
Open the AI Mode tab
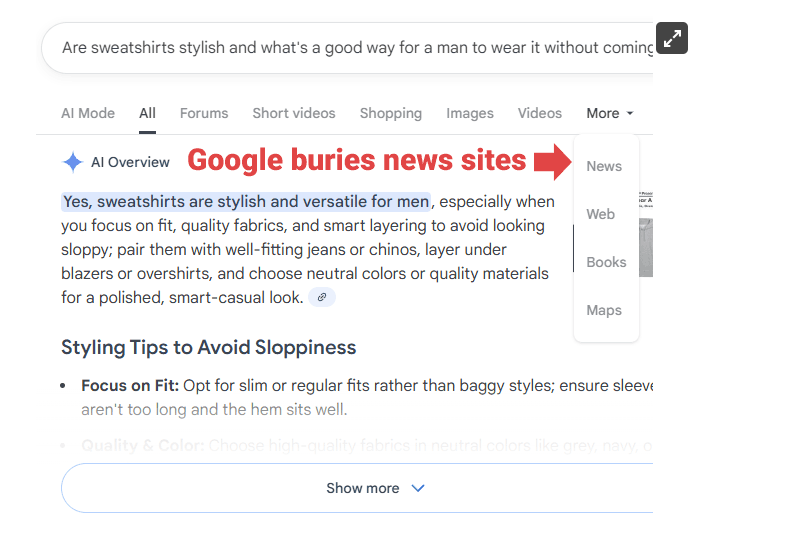pos(88,114)
